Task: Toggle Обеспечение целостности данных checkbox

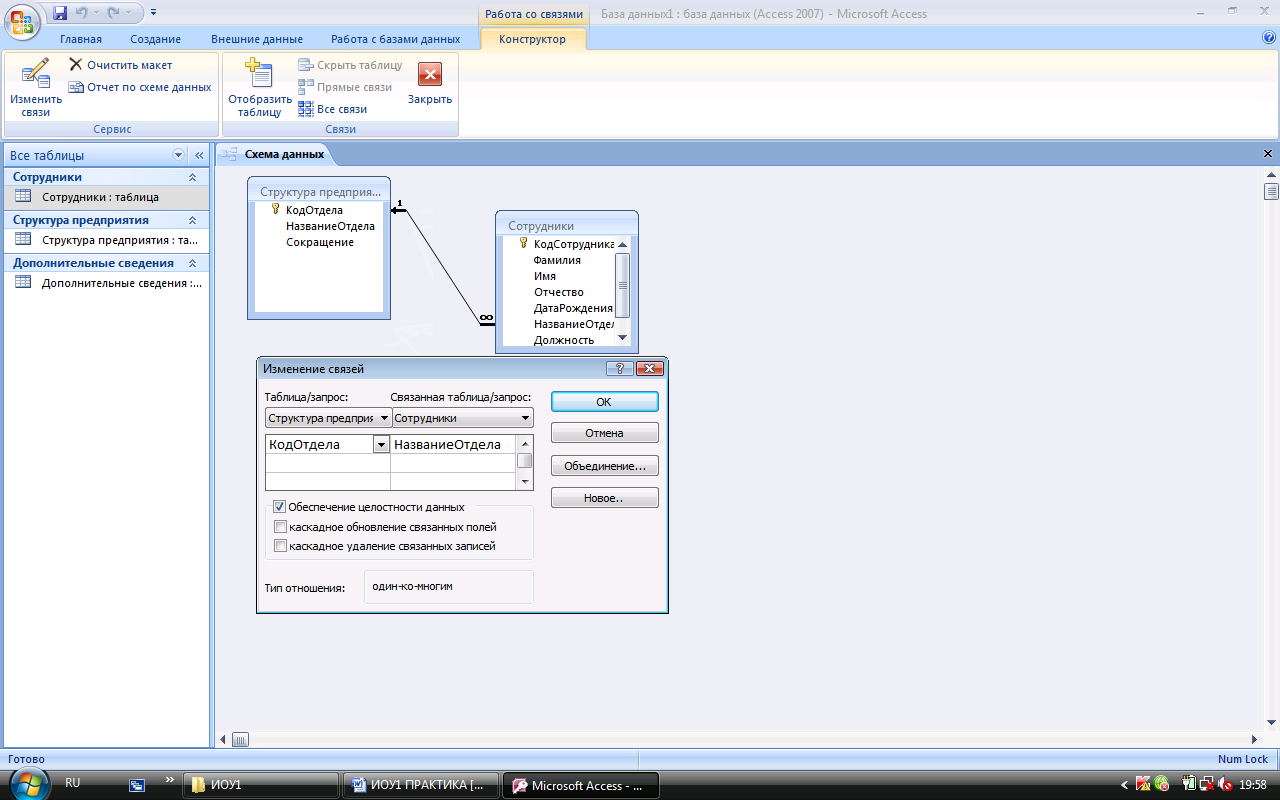Action: pyautogui.click(x=279, y=507)
